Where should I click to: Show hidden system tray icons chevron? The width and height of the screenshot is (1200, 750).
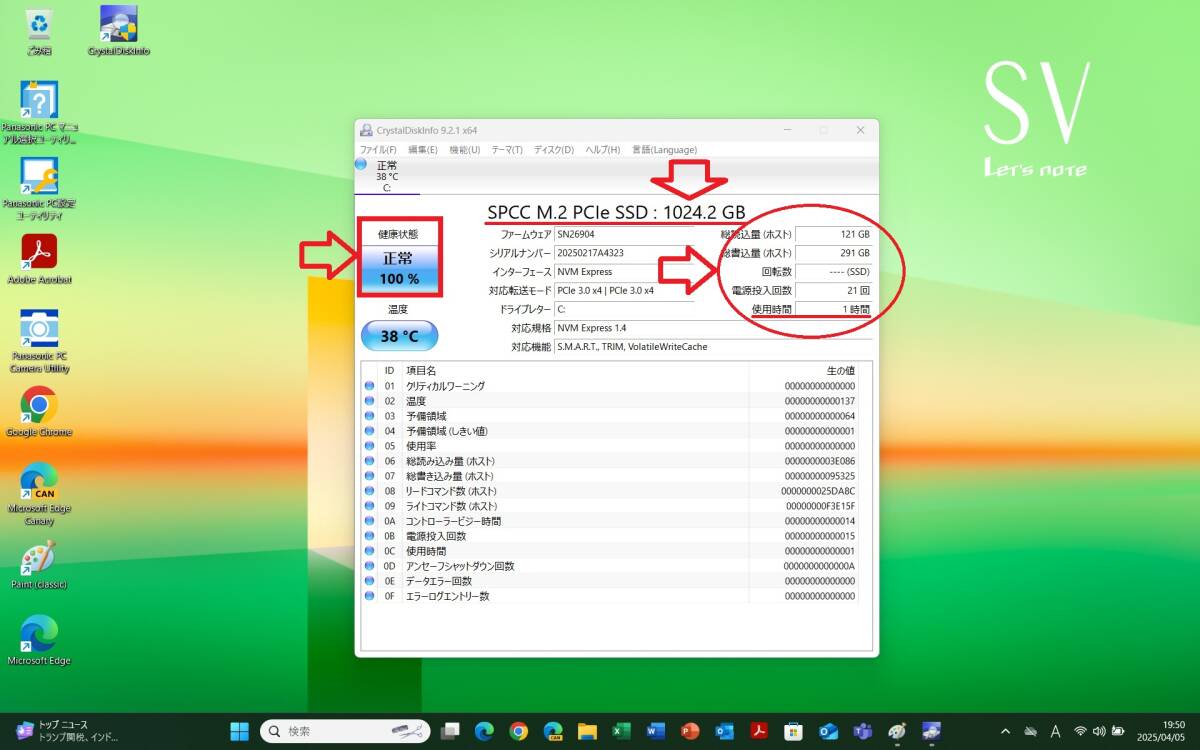point(1005,731)
